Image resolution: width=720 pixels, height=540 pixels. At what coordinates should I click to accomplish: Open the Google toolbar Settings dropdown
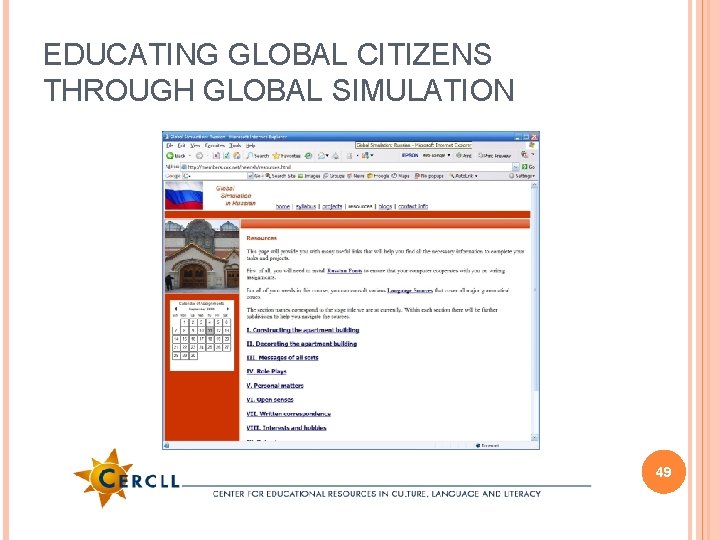(x=522, y=176)
